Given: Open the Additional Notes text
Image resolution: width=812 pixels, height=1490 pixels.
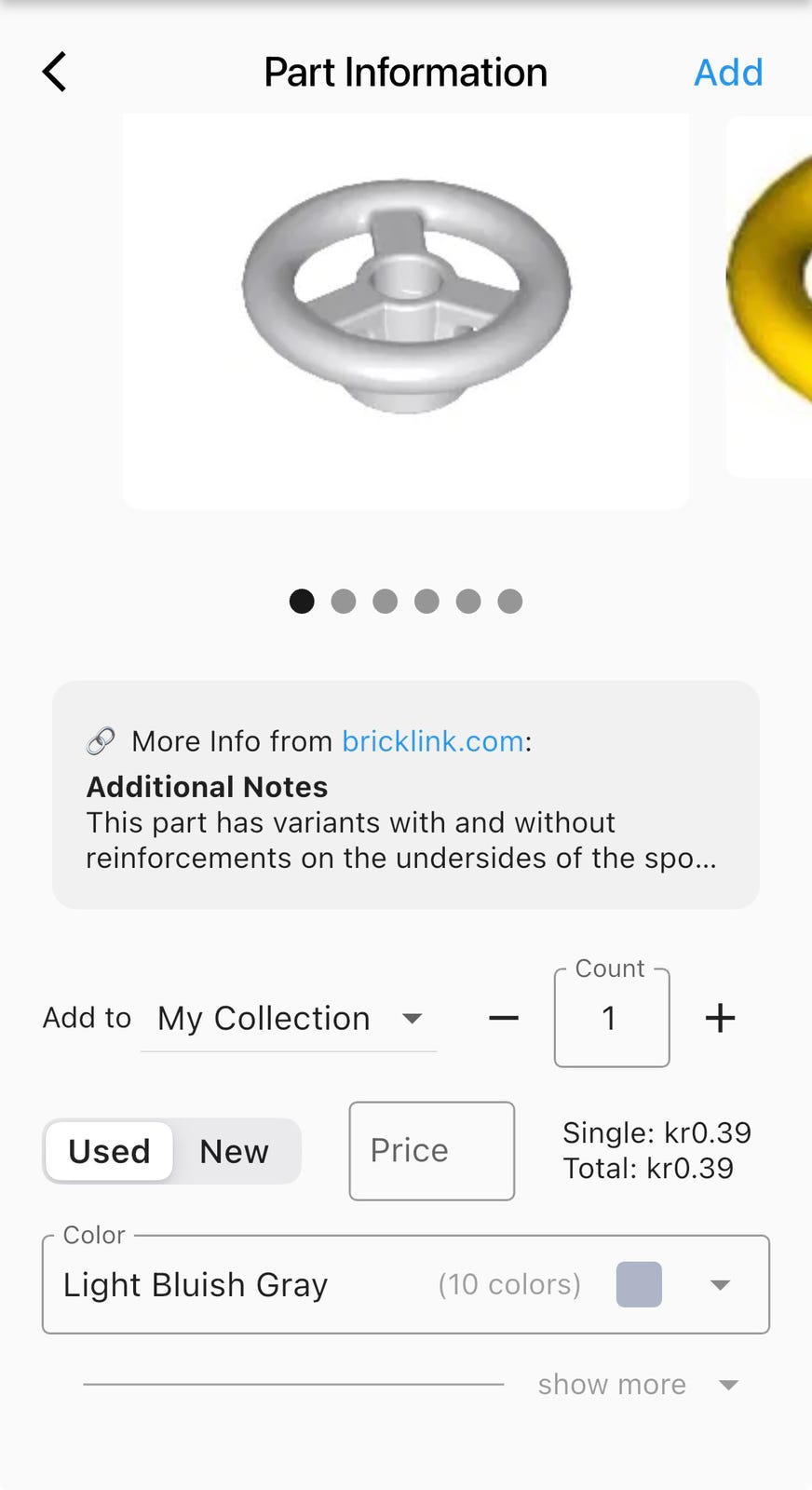Looking at the screenshot, I should [x=400, y=840].
